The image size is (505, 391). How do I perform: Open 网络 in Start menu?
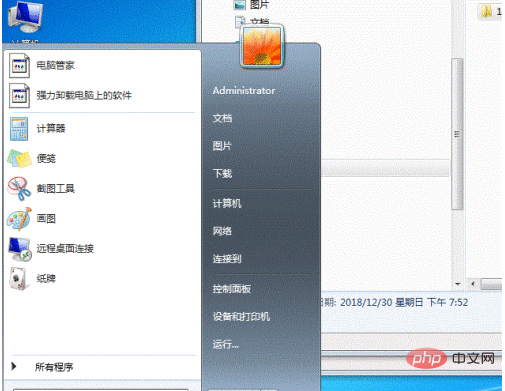(x=222, y=231)
